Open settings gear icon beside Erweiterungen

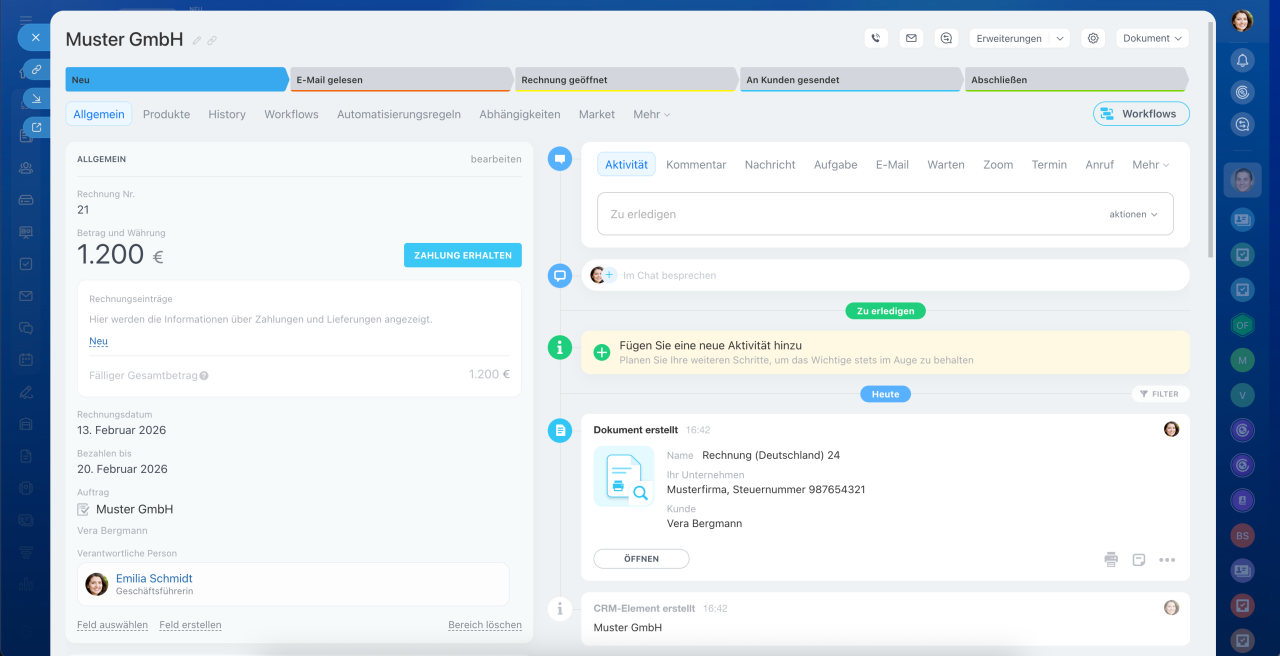pos(1093,38)
